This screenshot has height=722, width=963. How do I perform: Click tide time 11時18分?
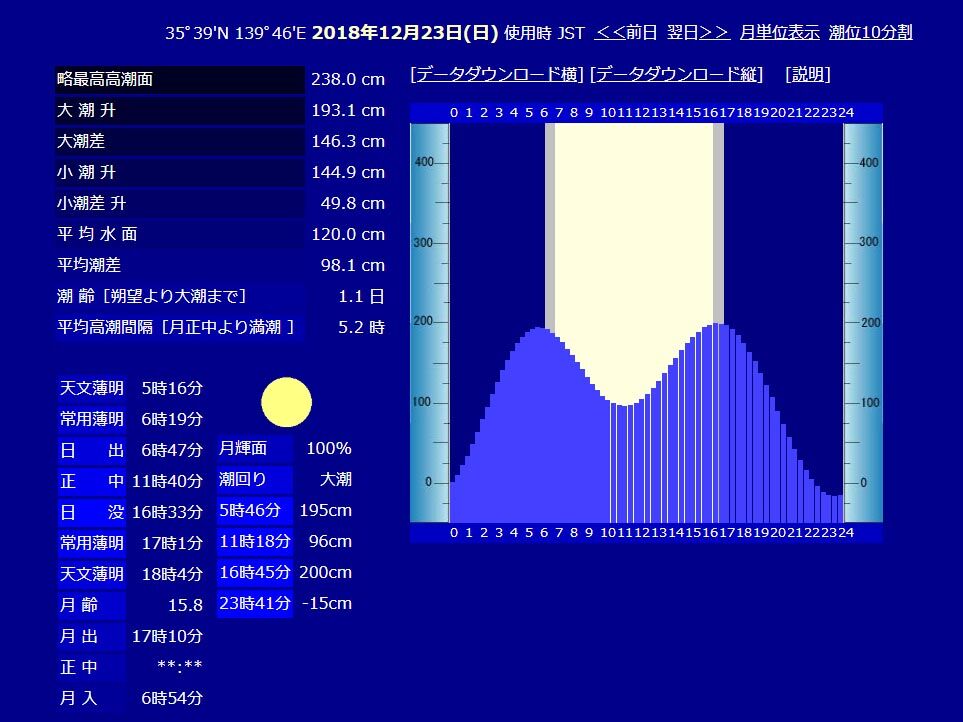point(254,542)
